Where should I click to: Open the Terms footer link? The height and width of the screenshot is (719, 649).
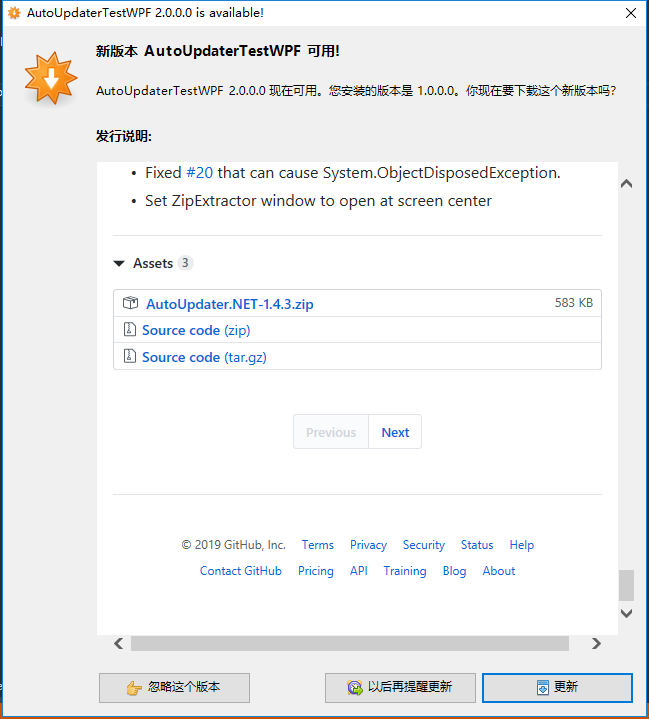pos(317,545)
